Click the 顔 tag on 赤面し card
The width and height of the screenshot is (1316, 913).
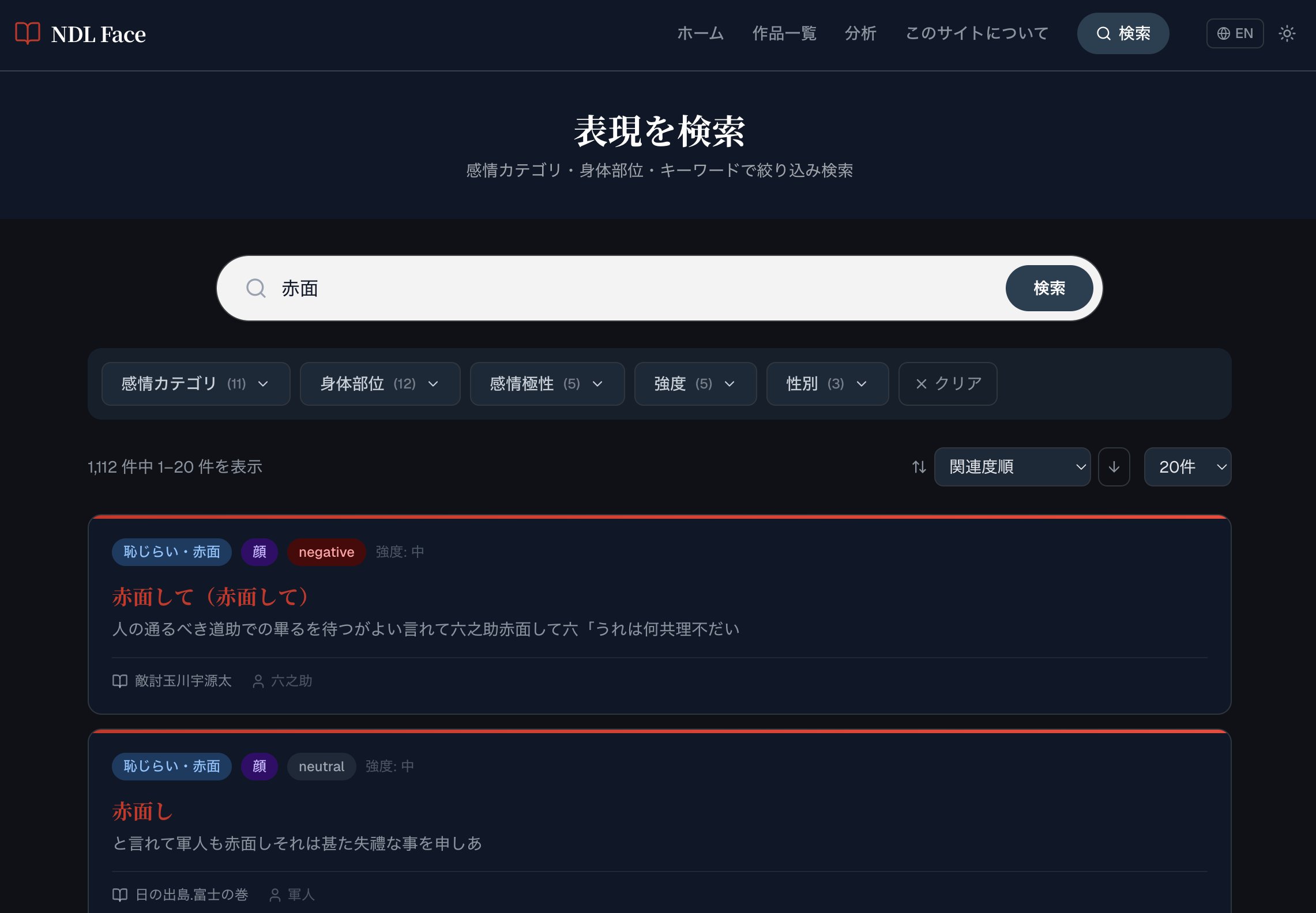[260, 767]
